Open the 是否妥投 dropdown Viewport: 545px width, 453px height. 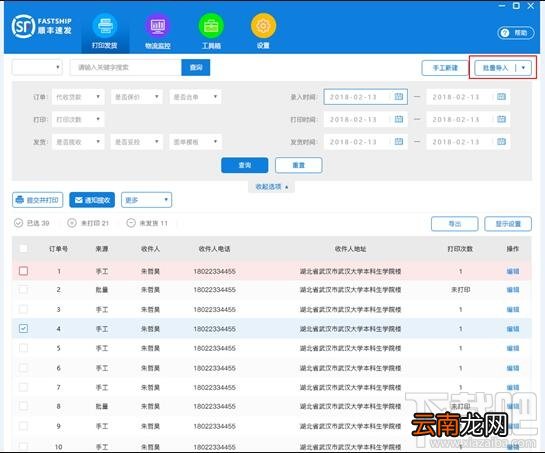pyautogui.click(x=137, y=142)
